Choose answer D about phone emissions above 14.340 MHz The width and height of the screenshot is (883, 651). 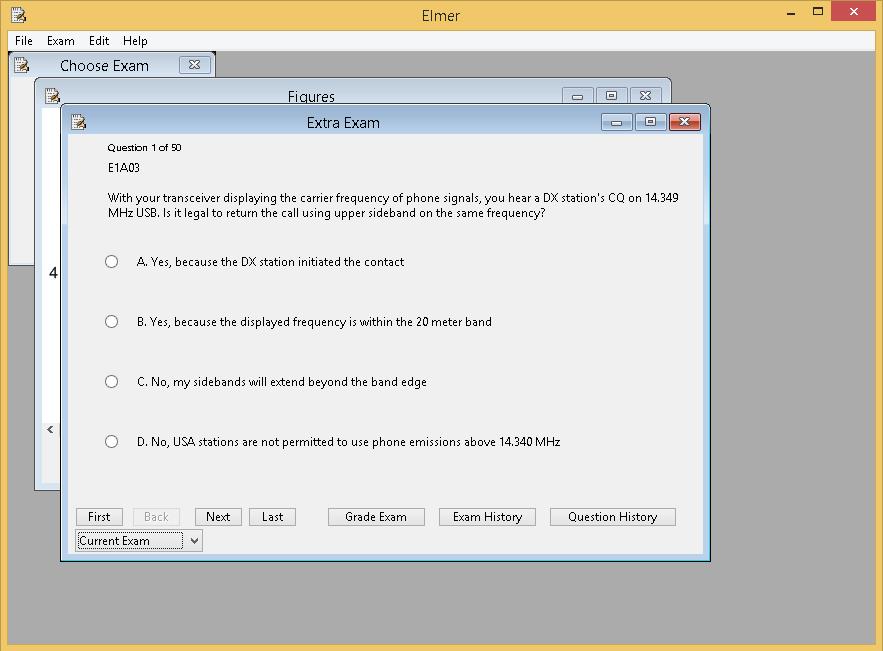pyautogui.click(x=111, y=440)
